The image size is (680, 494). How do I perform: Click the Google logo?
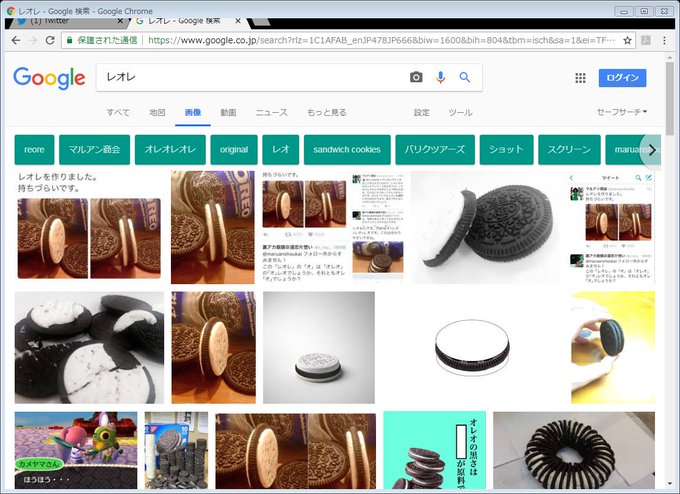point(49,78)
